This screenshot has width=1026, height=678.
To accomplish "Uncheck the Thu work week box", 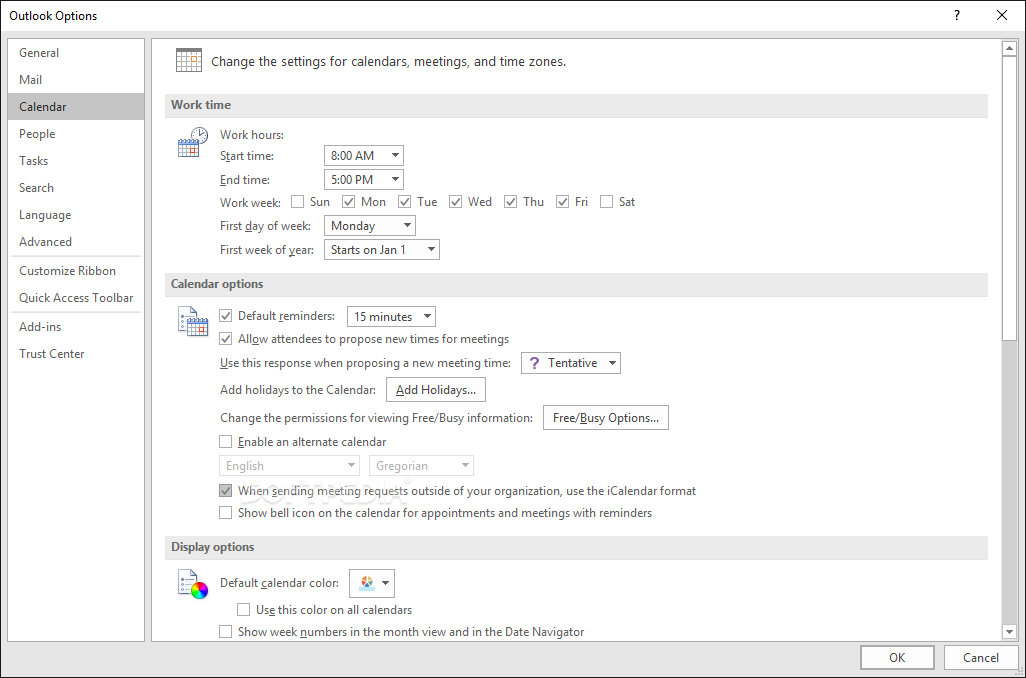I will pyautogui.click(x=510, y=202).
